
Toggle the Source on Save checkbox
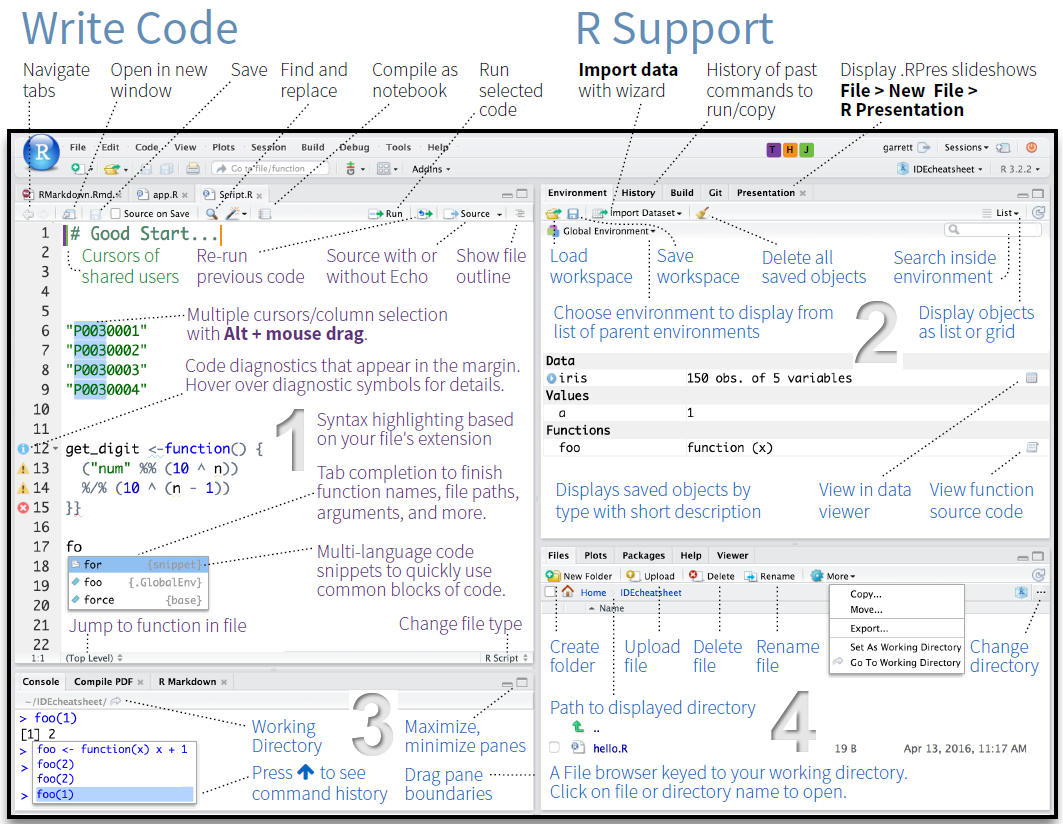click(116, 214)
